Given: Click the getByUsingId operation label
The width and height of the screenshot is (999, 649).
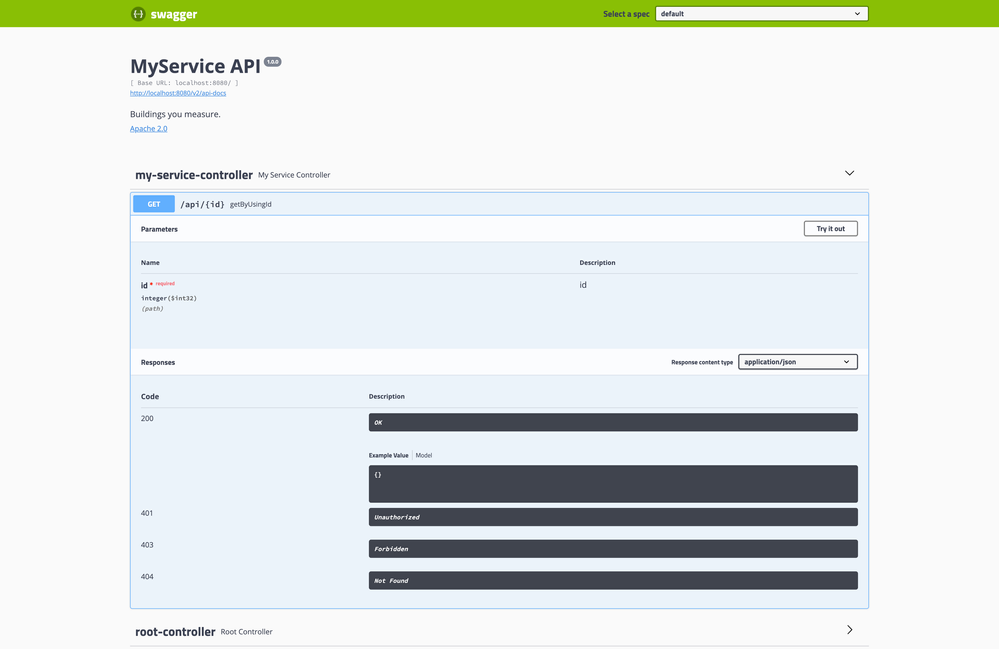Looking at the screenshot, I should [250, 204].
